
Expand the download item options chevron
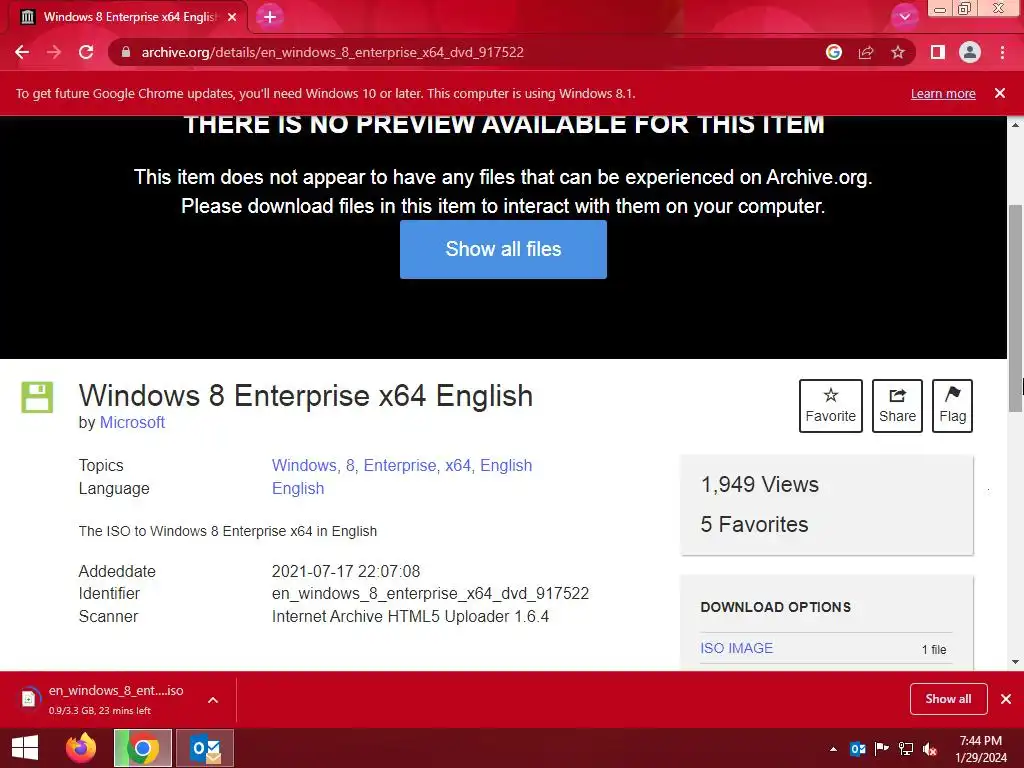(x=213, y=699)
